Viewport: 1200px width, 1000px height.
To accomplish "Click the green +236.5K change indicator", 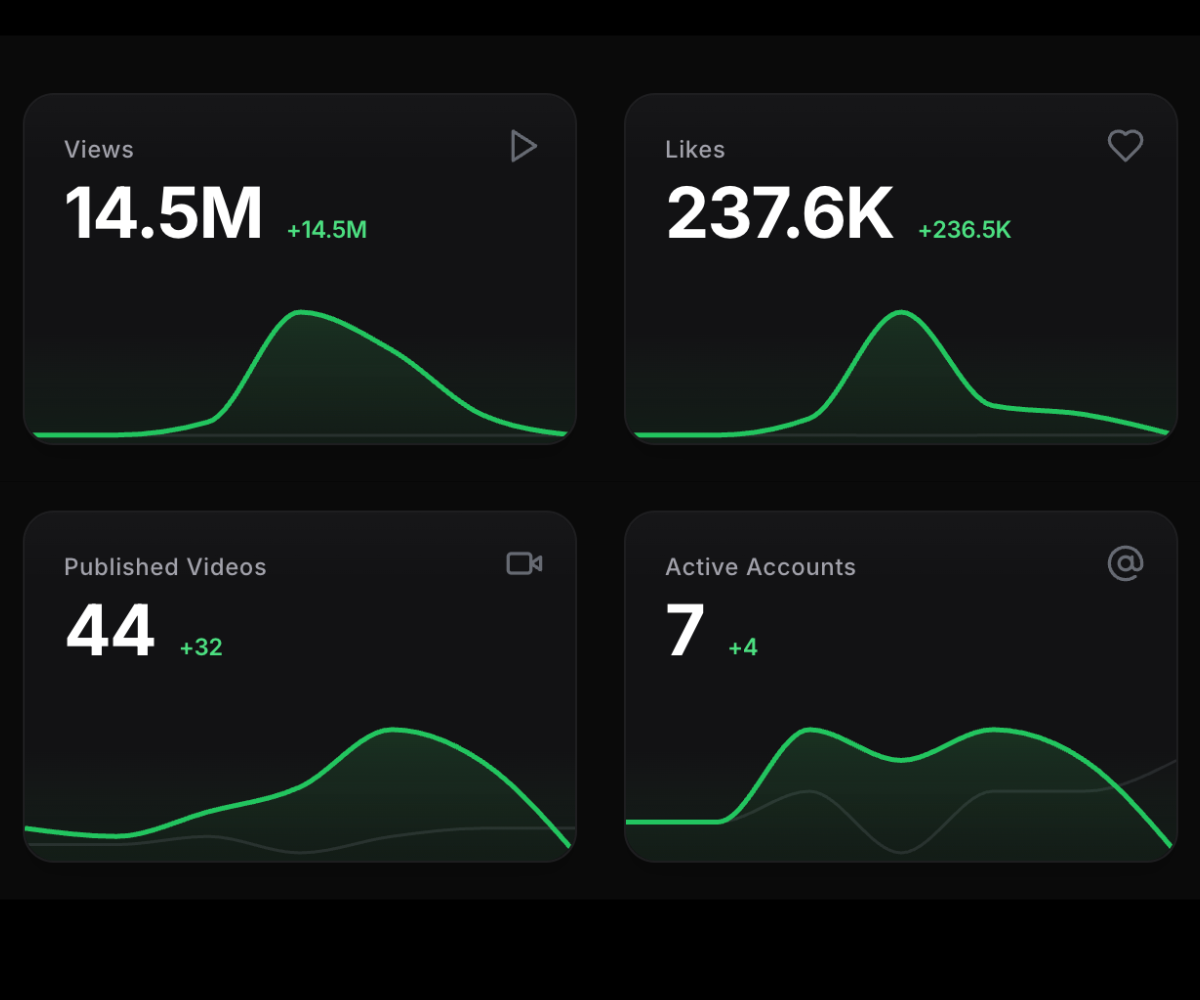I will (x=964, y=230).
